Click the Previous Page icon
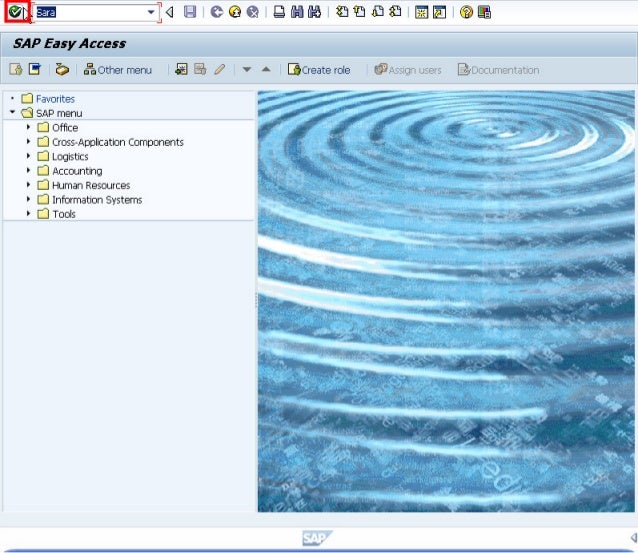 (359, 12)
